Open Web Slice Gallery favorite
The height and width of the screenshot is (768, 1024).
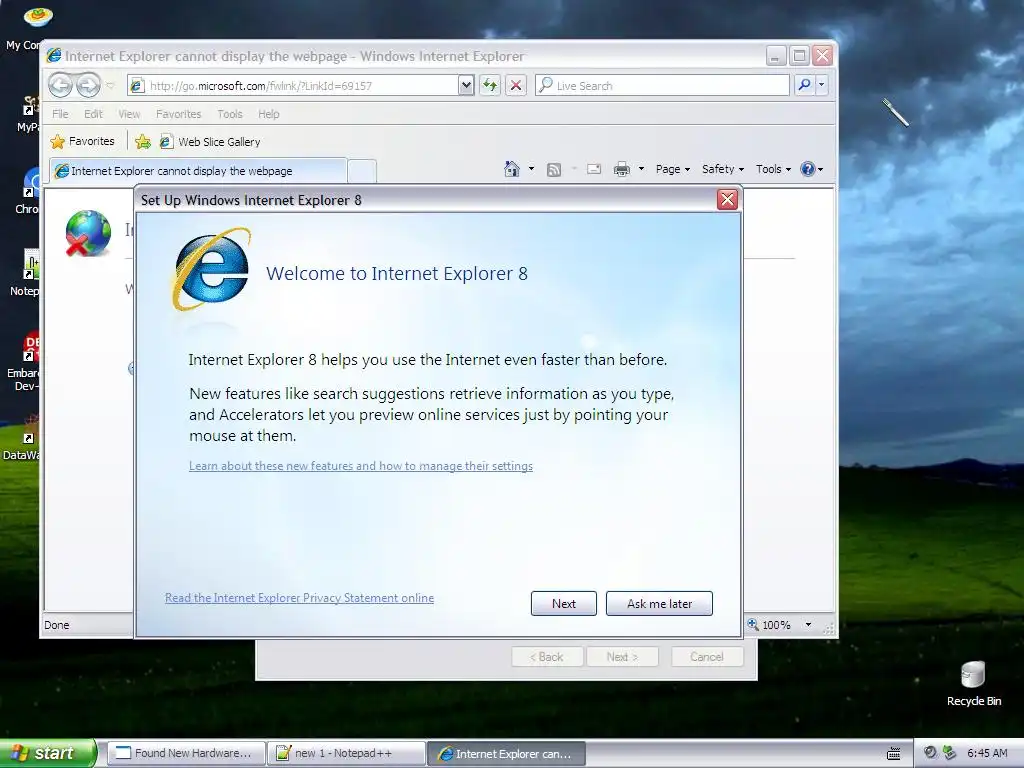tap(210, 142)
